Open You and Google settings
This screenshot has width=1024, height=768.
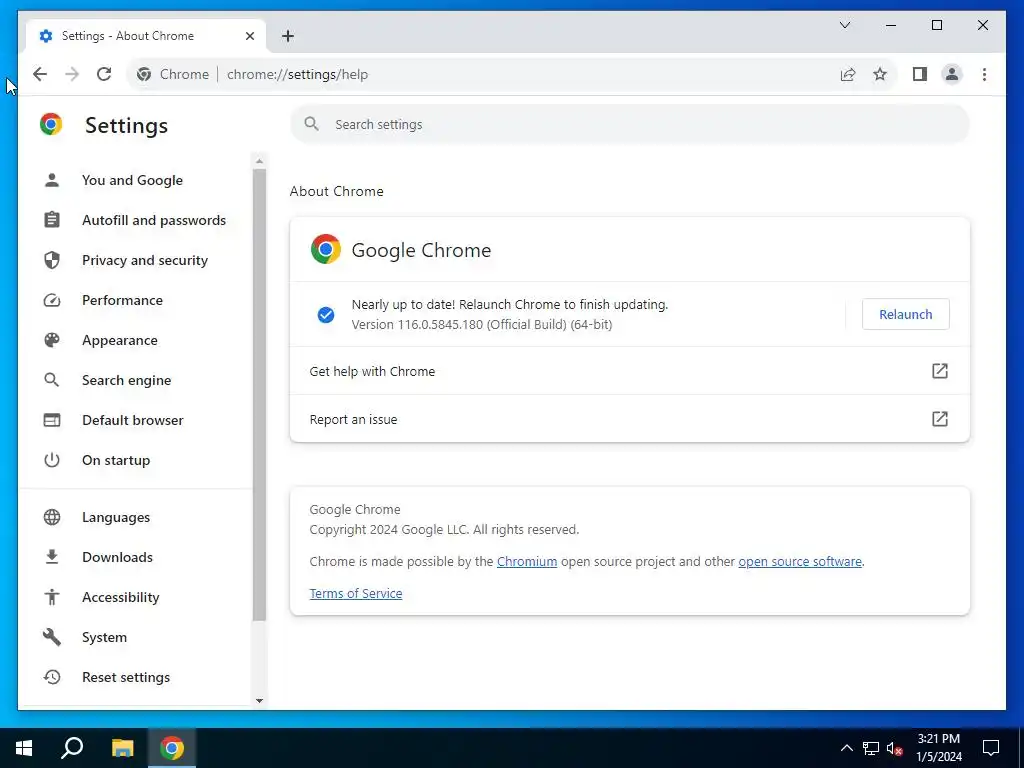click(x=132, y=180)
